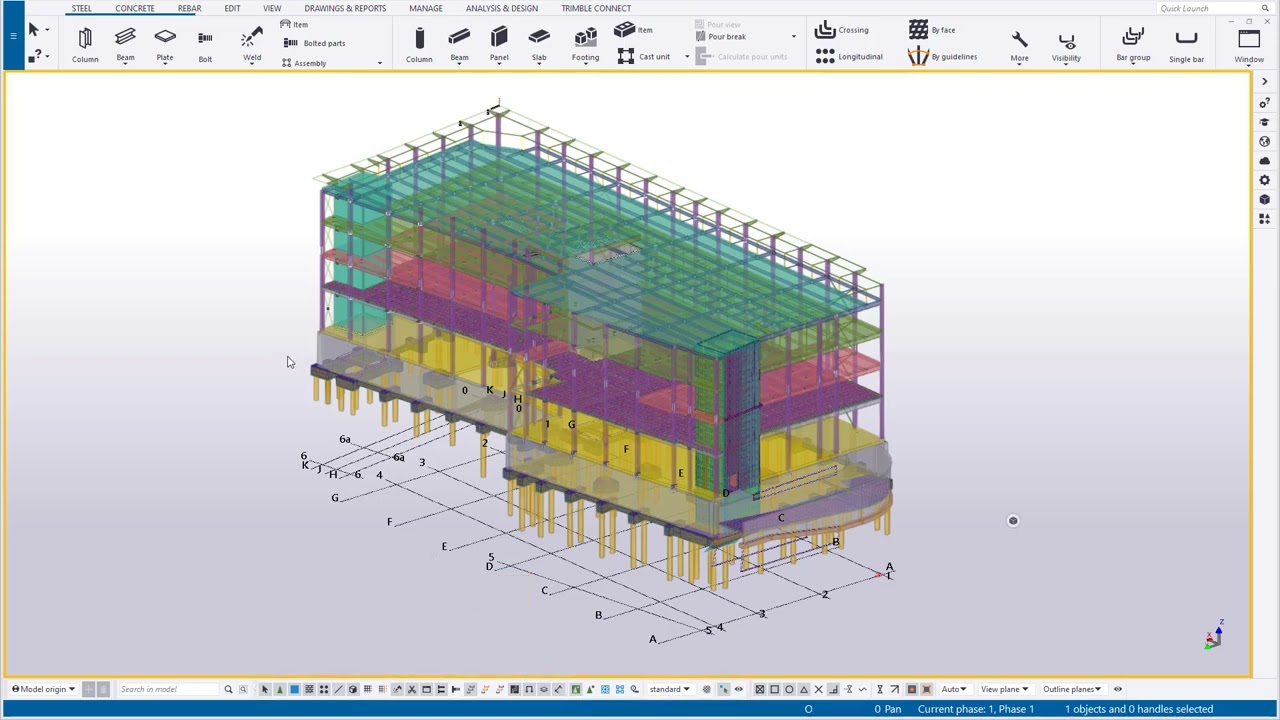This screenshot has width=1280, height=720.
Task: Open the side pane settings gear icon
Action: click(1265, 180)
